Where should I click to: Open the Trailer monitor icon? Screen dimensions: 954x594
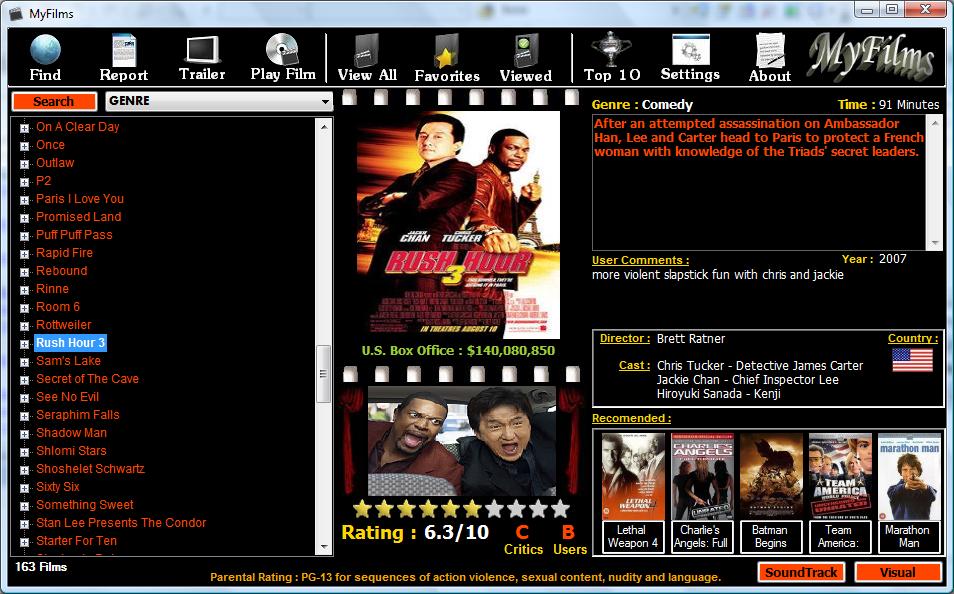click(202, 49)
